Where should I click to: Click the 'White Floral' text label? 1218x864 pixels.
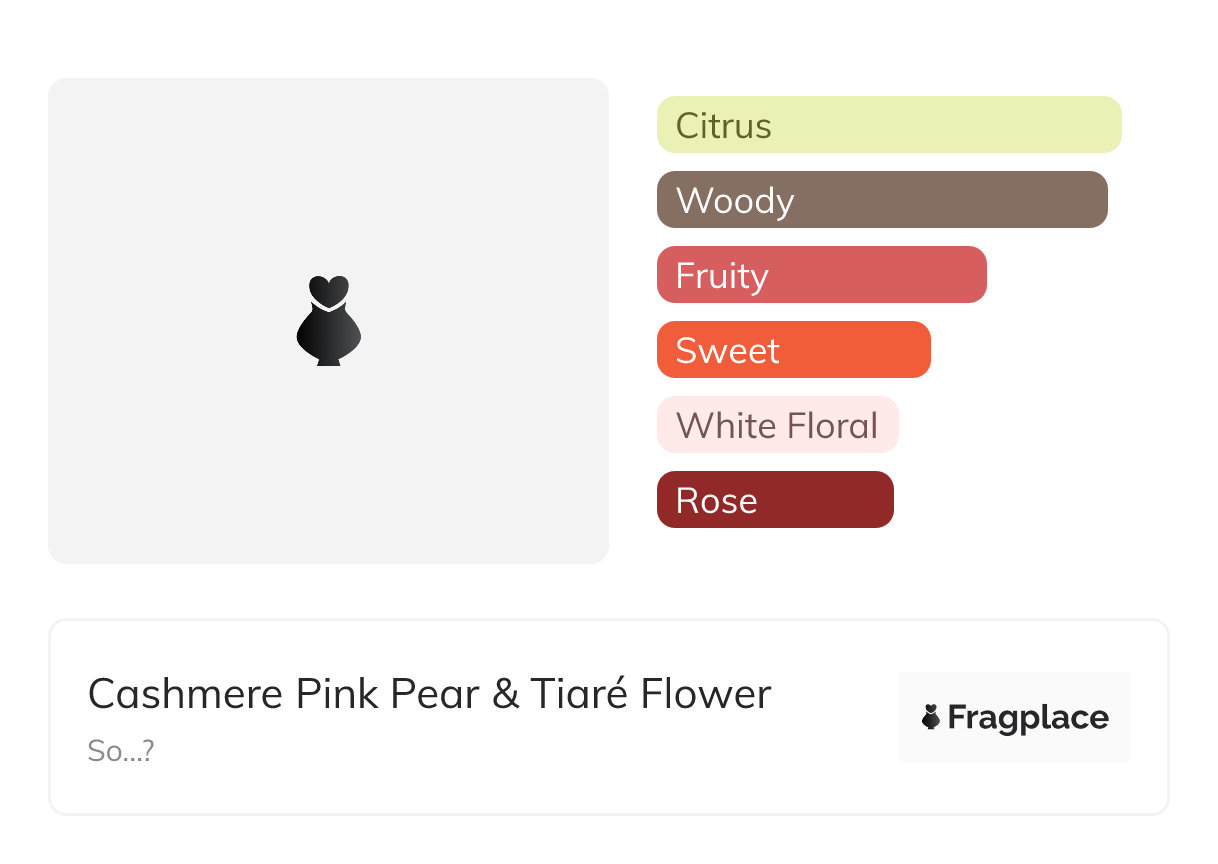tap(776, 426)
